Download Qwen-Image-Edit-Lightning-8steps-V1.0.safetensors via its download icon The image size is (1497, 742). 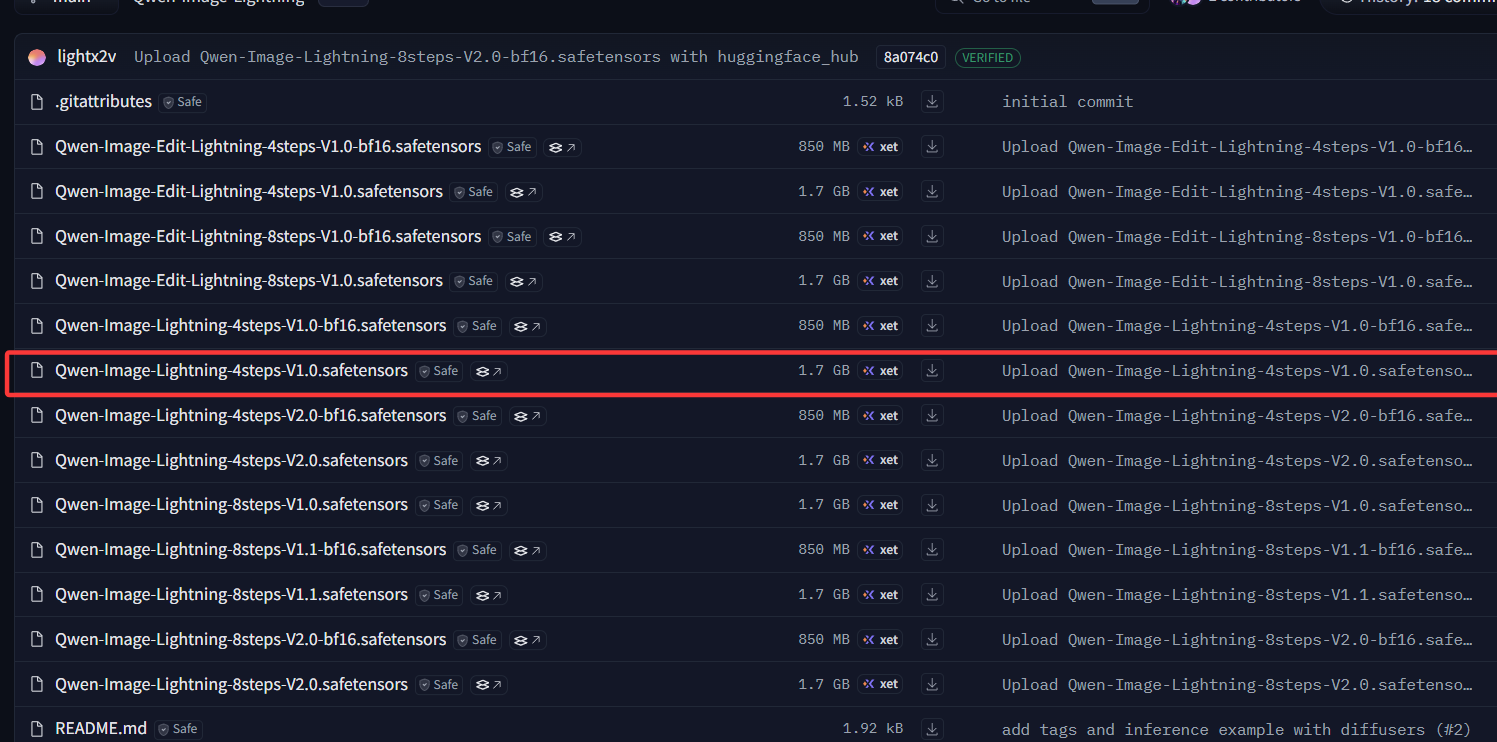(x=932, y=281)
